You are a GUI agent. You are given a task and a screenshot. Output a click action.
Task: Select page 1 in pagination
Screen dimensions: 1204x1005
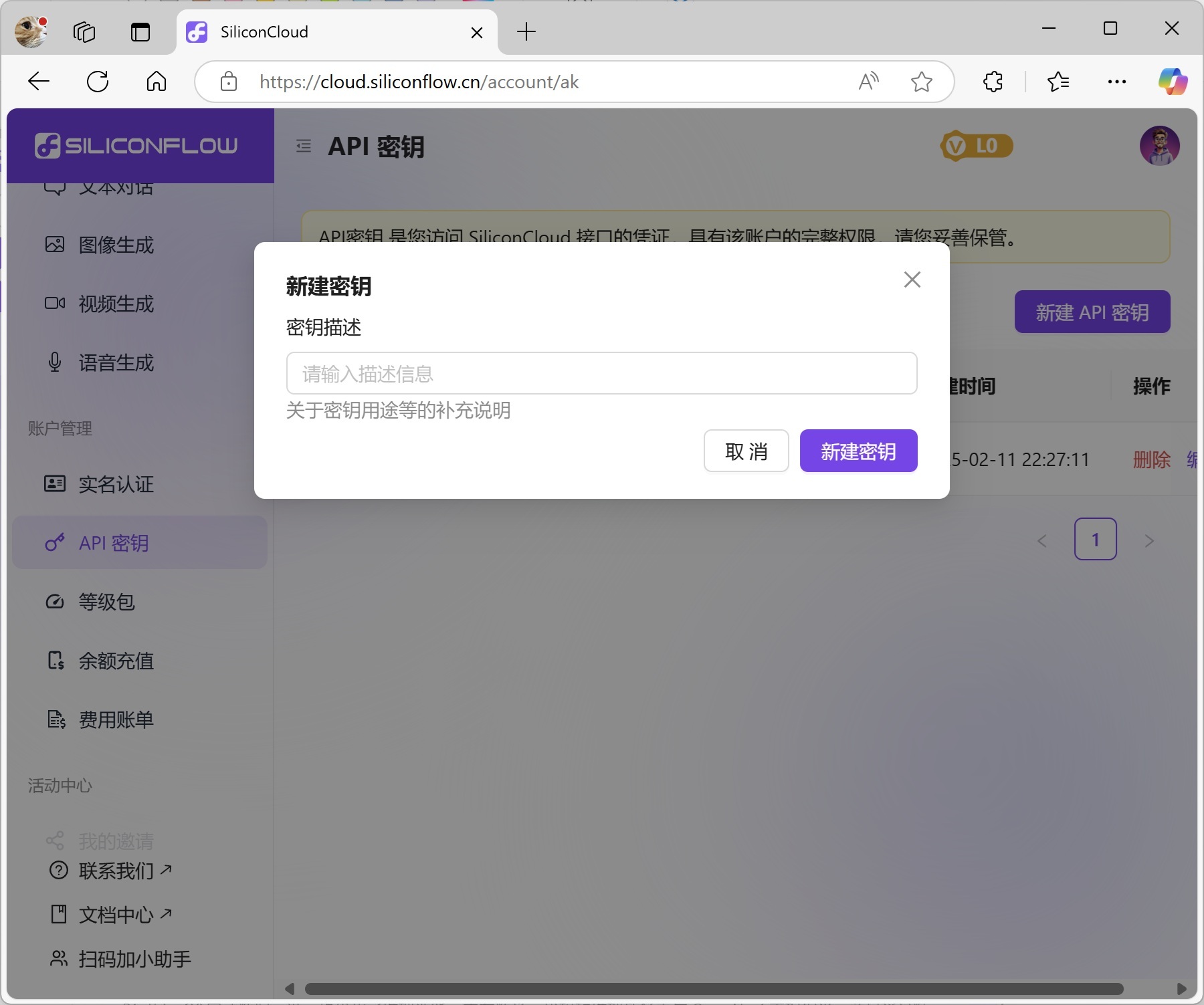[x=1096, y=539]
